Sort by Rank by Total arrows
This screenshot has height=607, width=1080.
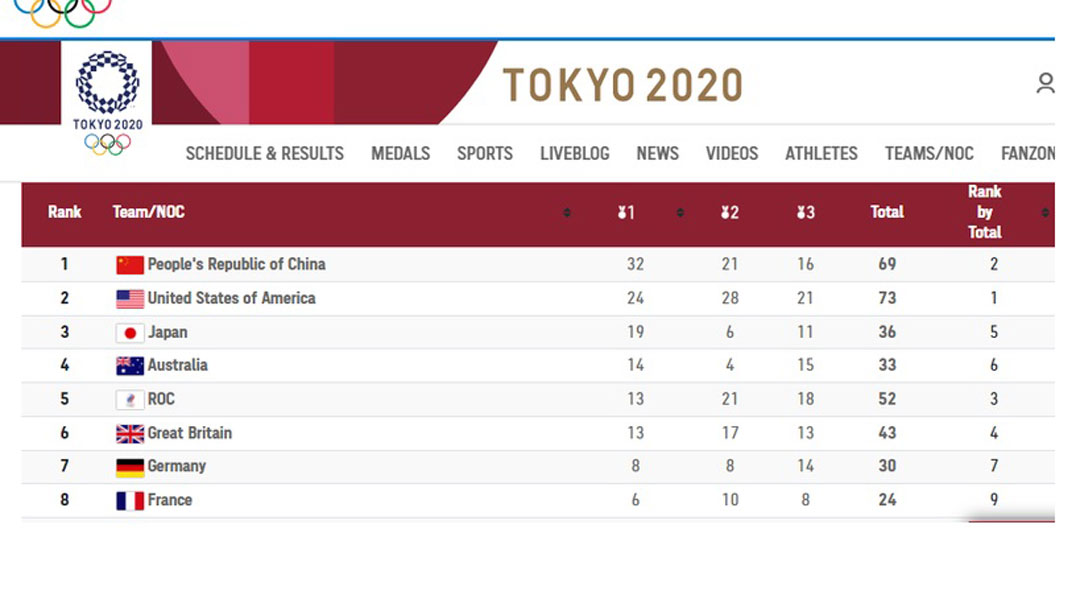[1045, 212]
